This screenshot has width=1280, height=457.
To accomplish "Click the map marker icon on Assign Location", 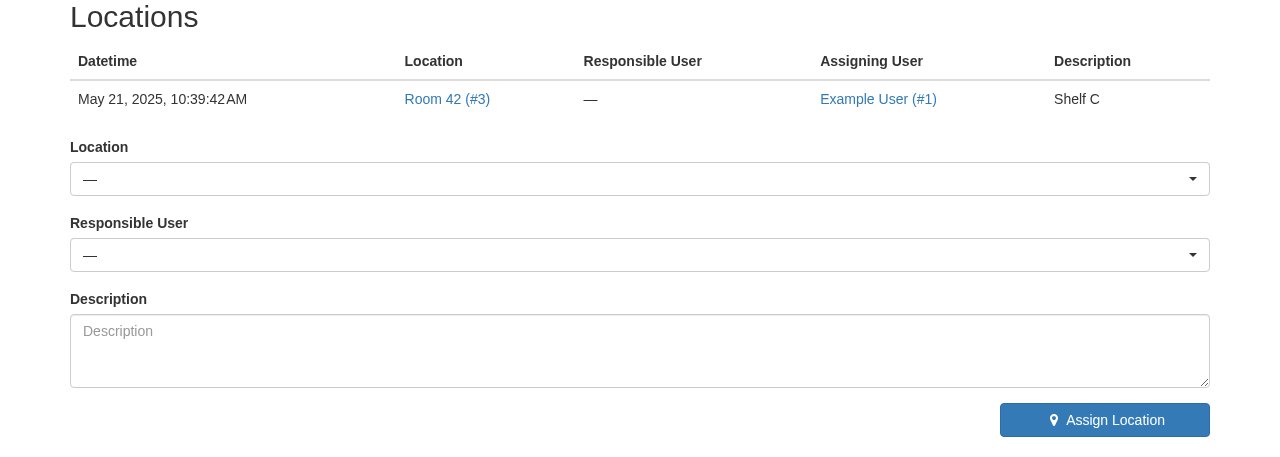I will click(1053, 420).
